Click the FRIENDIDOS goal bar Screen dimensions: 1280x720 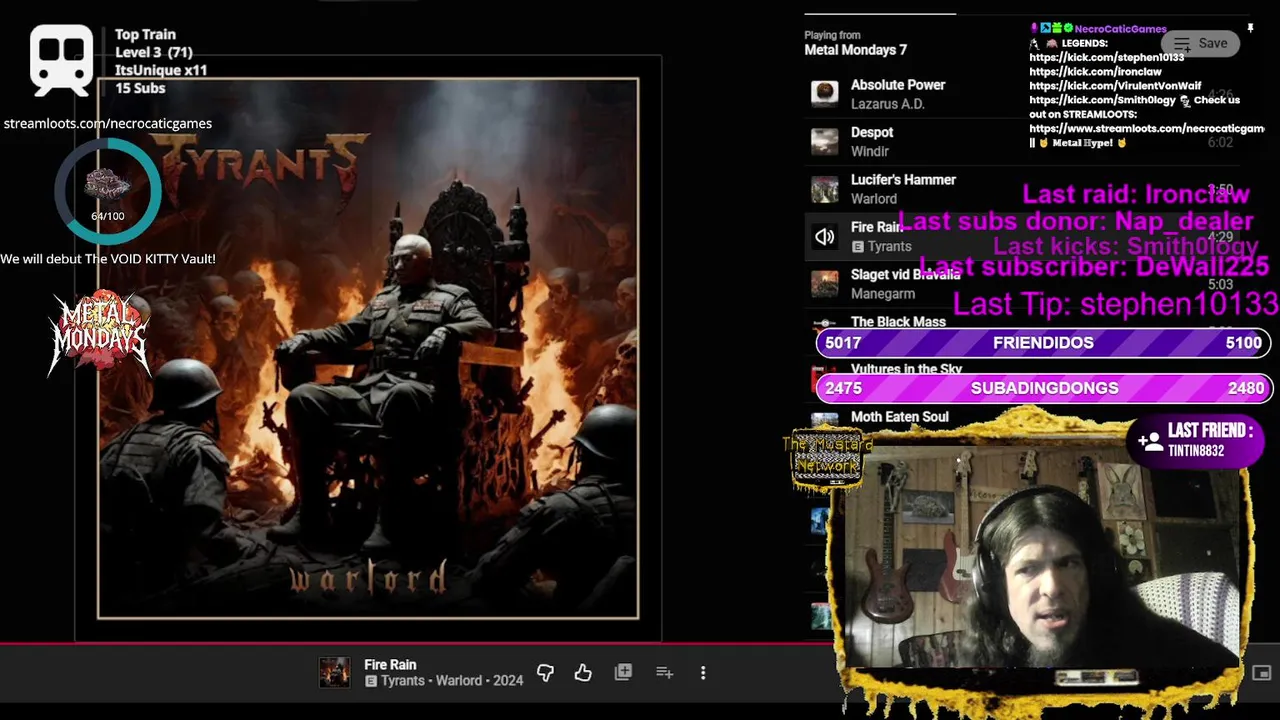(1043, 343)
